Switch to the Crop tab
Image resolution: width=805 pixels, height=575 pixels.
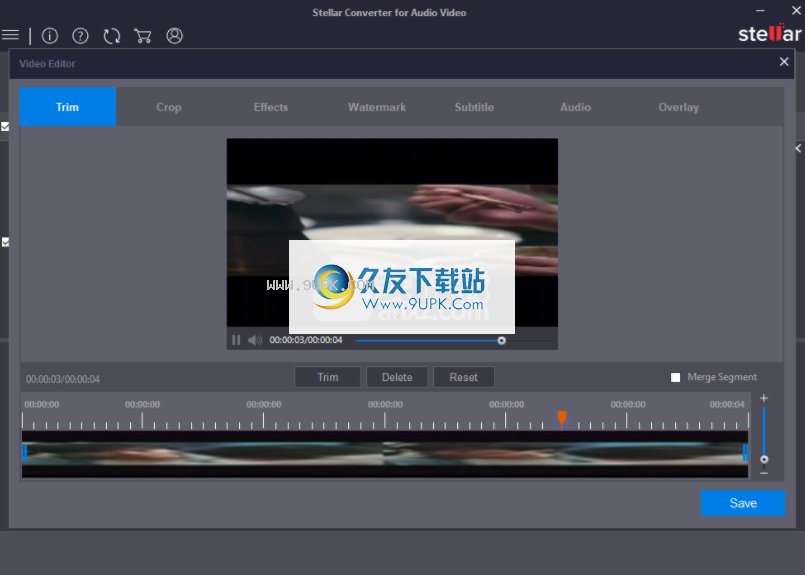[168, 107]
